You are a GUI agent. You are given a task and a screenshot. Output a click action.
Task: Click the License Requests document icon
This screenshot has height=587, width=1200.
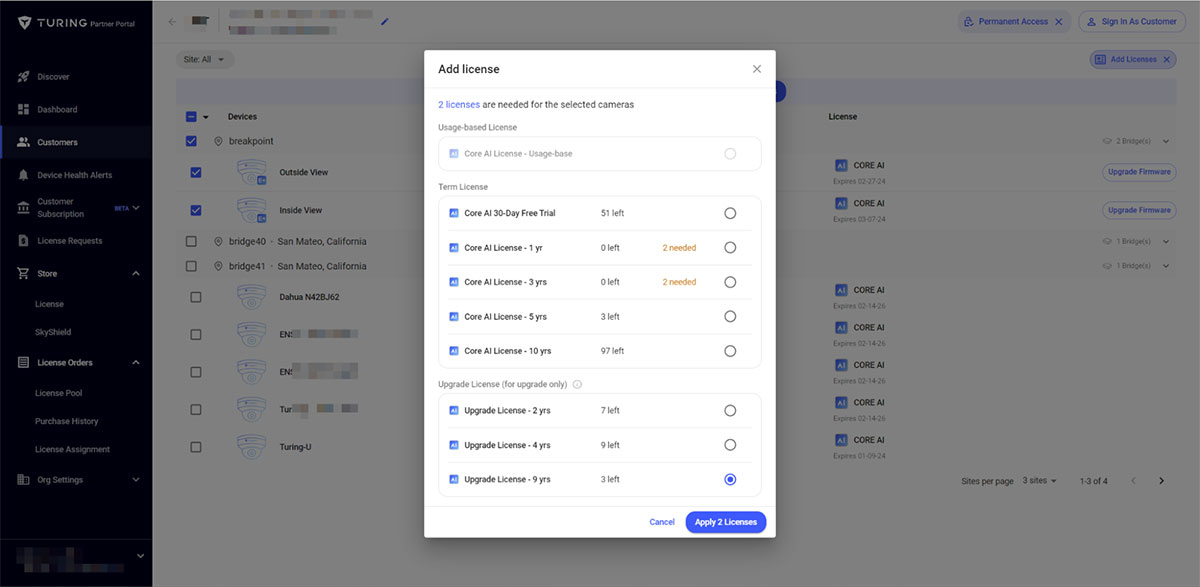[x=25, y=241]
